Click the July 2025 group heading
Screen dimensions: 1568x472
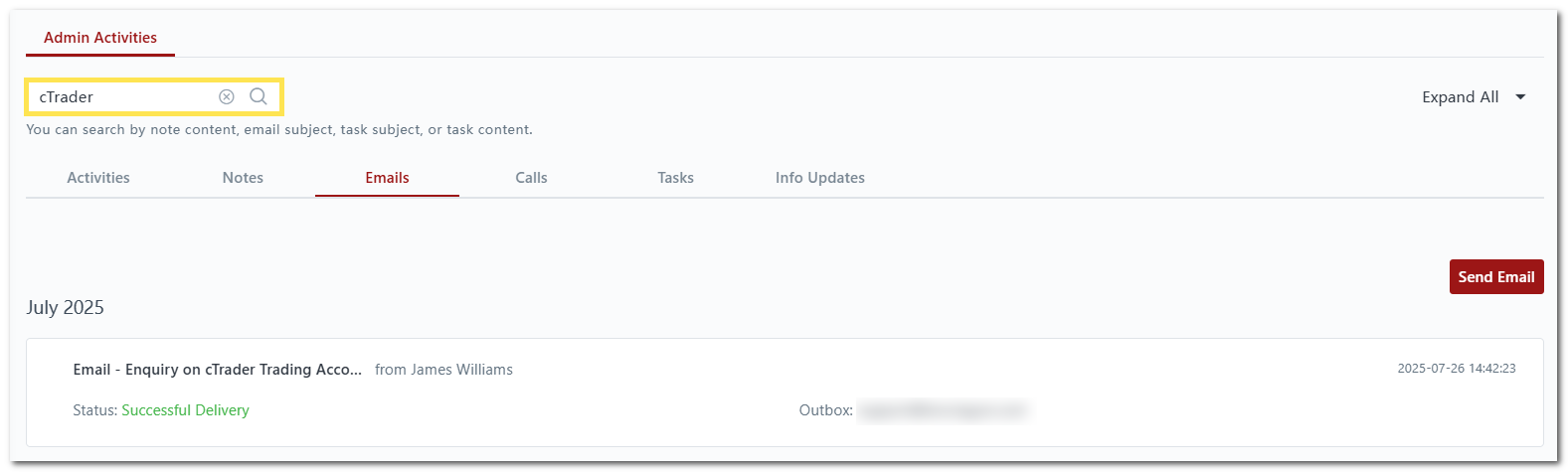tap(65, 308)
